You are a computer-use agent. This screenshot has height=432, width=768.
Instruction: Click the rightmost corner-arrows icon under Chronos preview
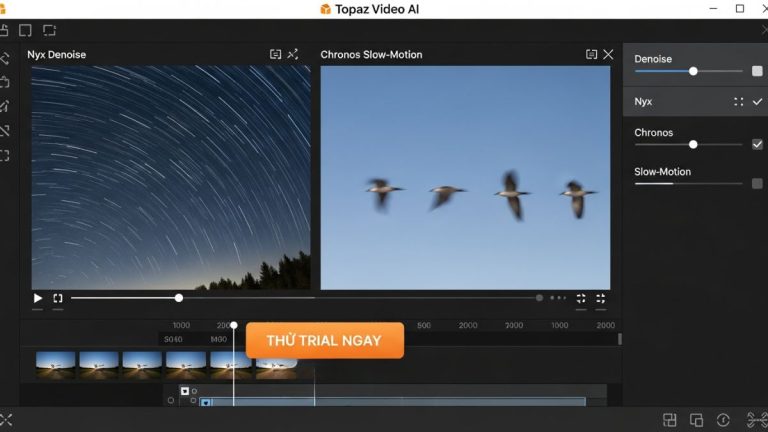pyautogui.click(x=601, y=298)
